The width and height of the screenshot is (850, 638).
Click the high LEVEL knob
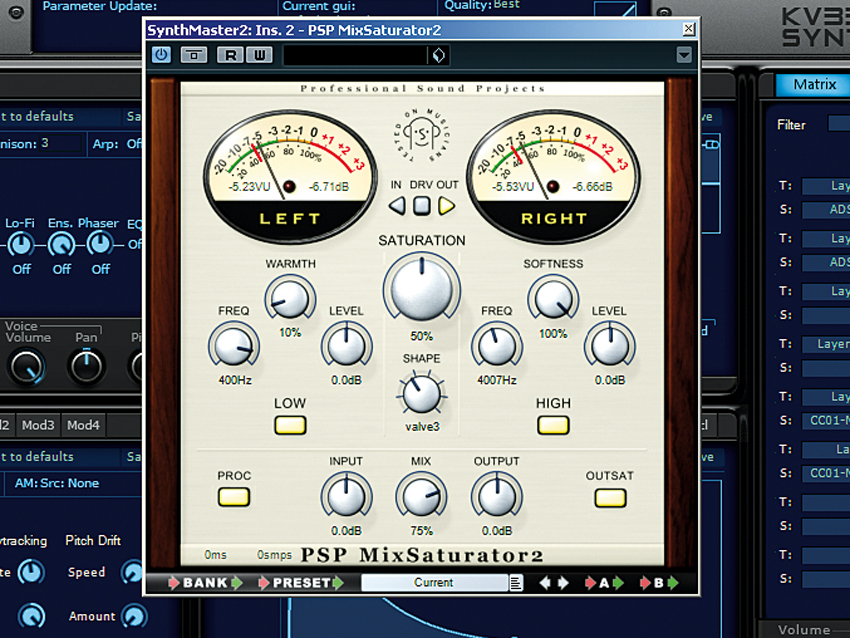pyautogui.click(x=610, y=346)
